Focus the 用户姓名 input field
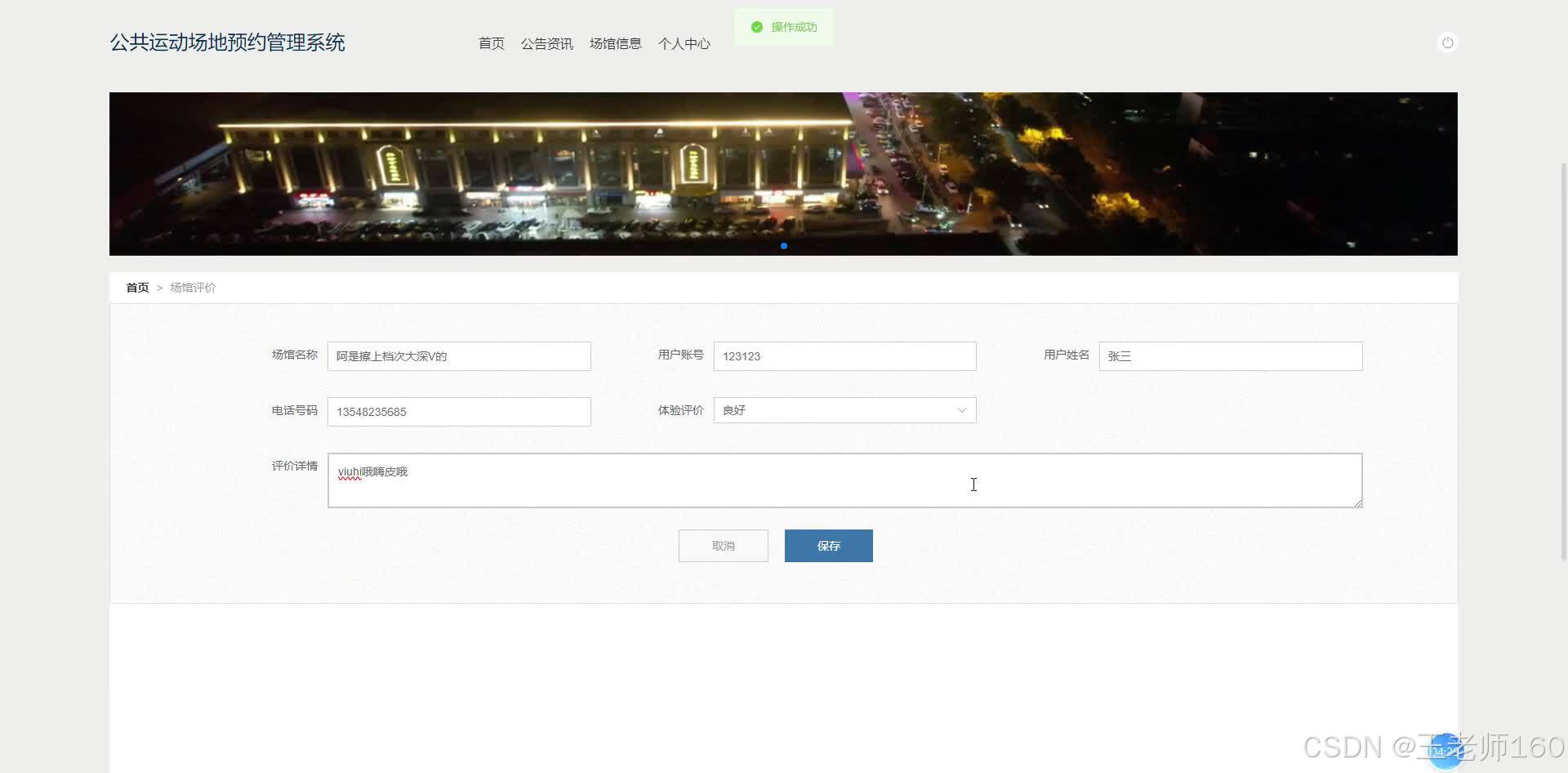The image size is (1568, 773). (x=1231, y=356)
